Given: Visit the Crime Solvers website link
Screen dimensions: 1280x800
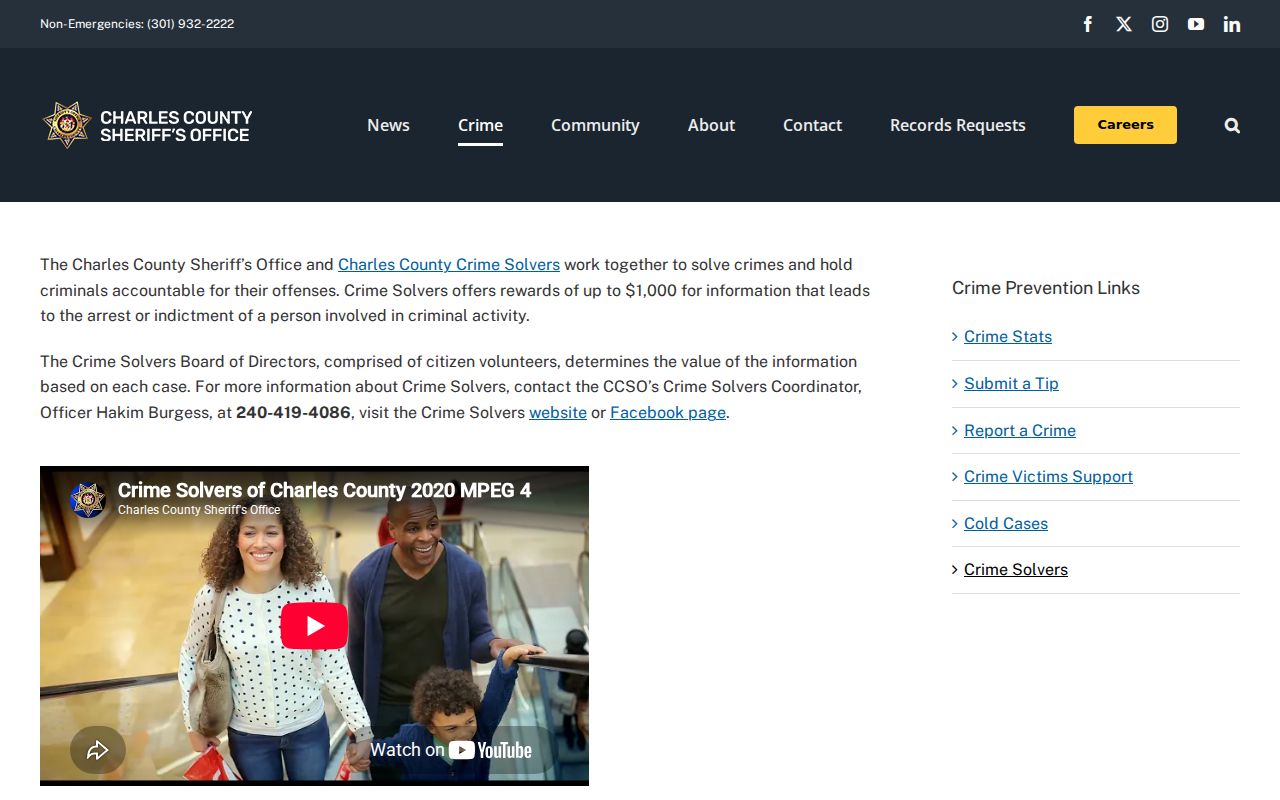Looking at the screenshot, I should pyautogui.click(x=558, y=412).
